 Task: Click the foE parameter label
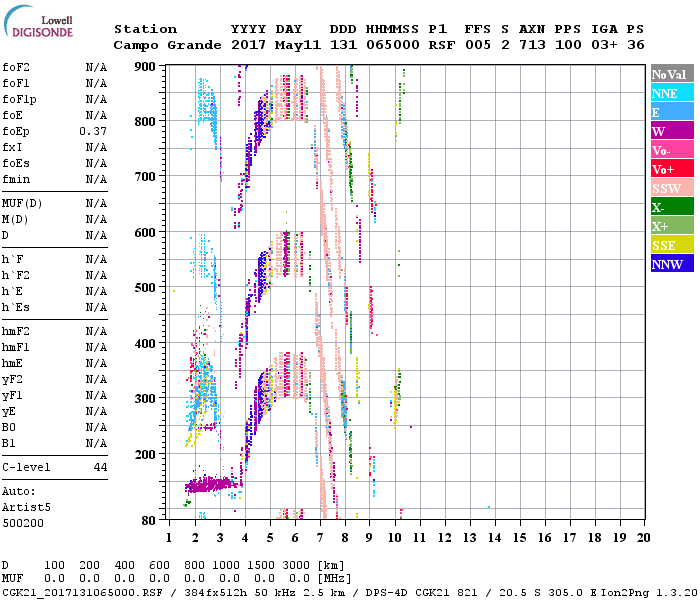pos(12,115)
